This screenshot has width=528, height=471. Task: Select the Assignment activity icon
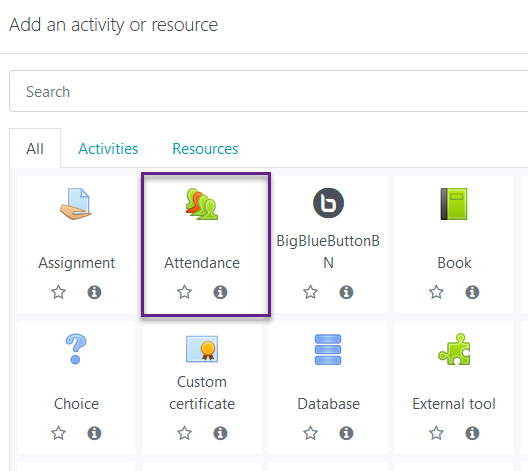coord(76,204)
